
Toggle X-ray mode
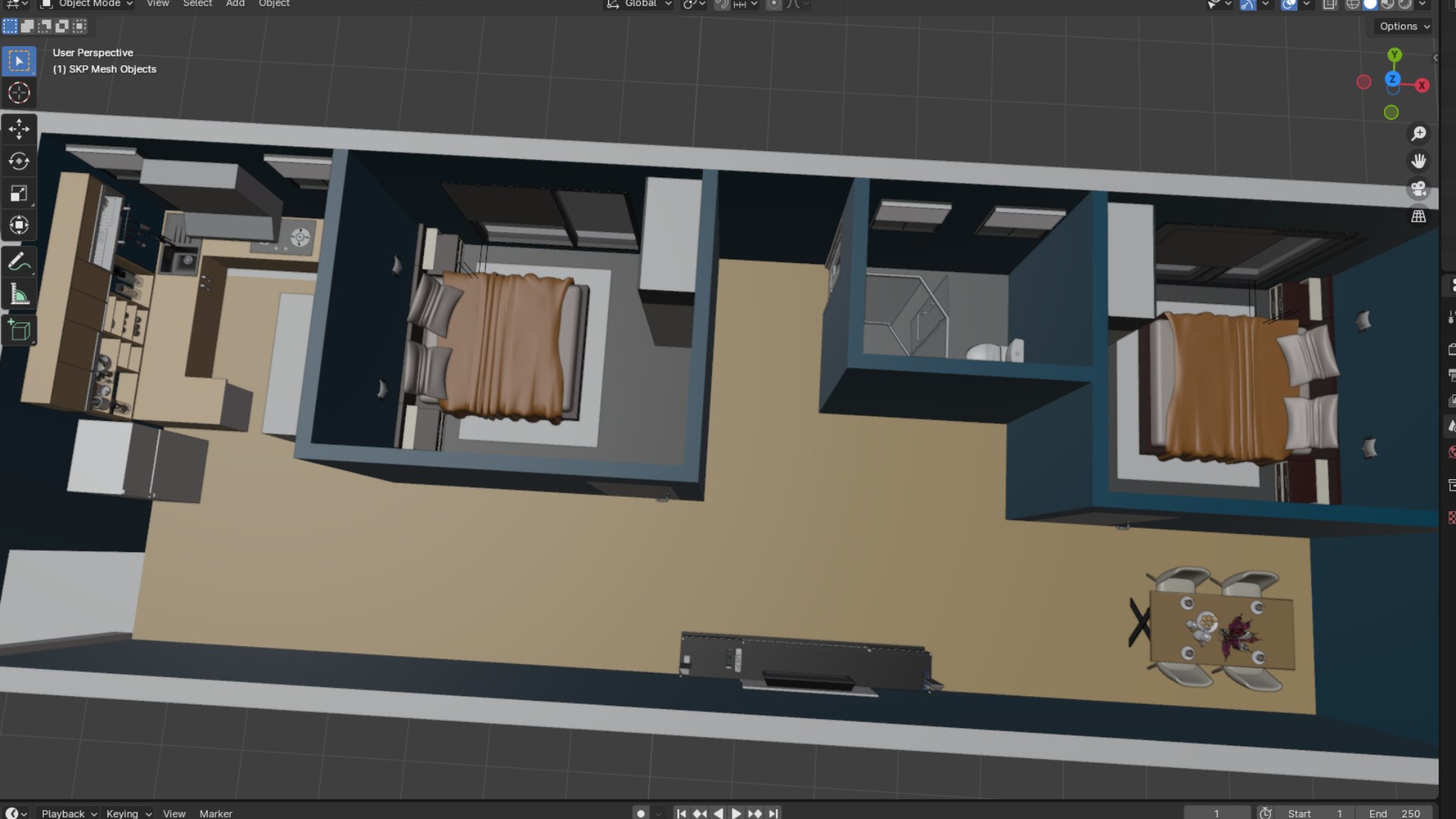coord(1329,4)
